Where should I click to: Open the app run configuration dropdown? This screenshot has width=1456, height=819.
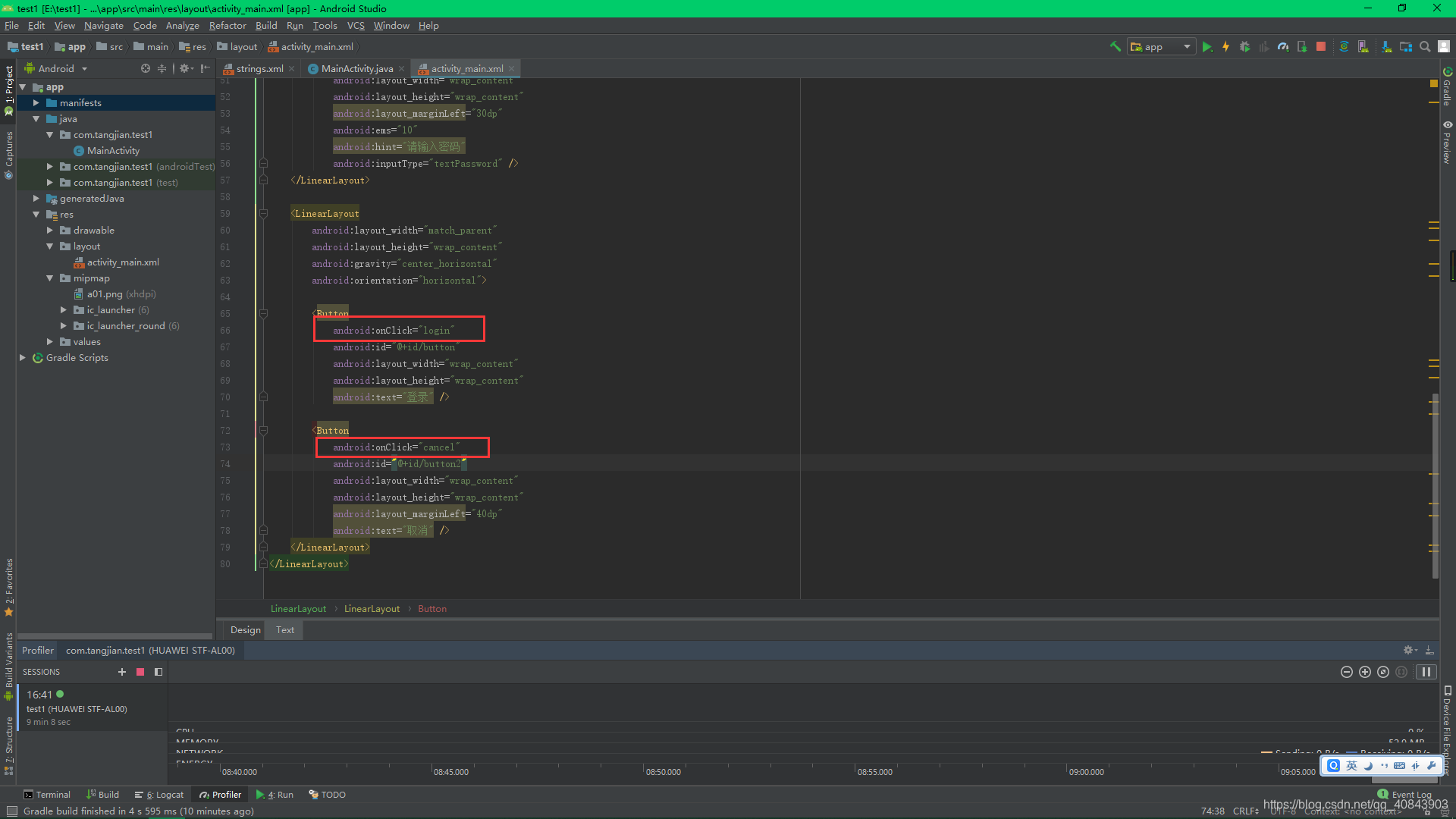tap(1162, 47)
